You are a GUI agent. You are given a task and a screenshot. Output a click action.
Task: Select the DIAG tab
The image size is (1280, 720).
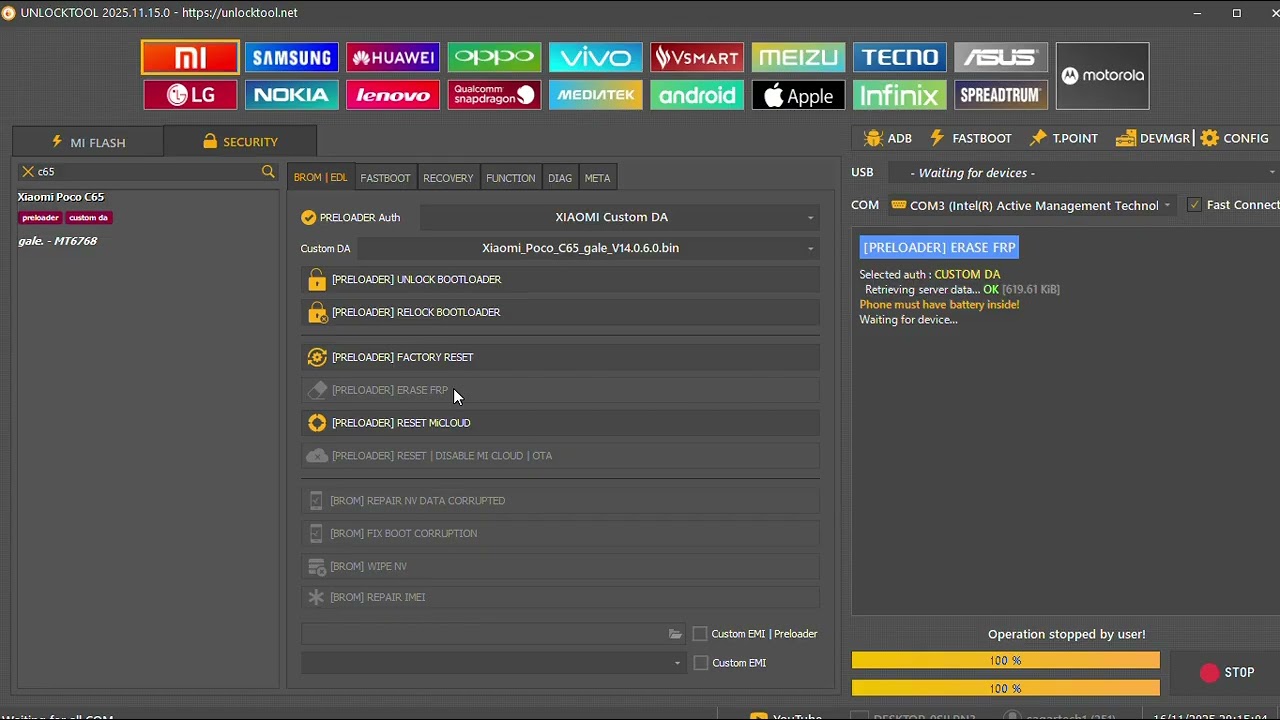pyautogui.click(x=560, y=178)
